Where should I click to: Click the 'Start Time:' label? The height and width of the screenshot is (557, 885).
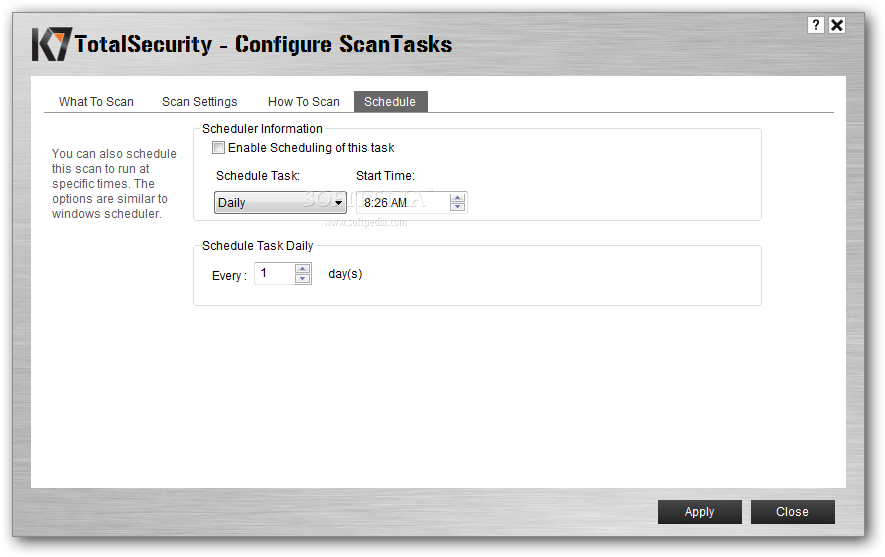click(385, 176)
